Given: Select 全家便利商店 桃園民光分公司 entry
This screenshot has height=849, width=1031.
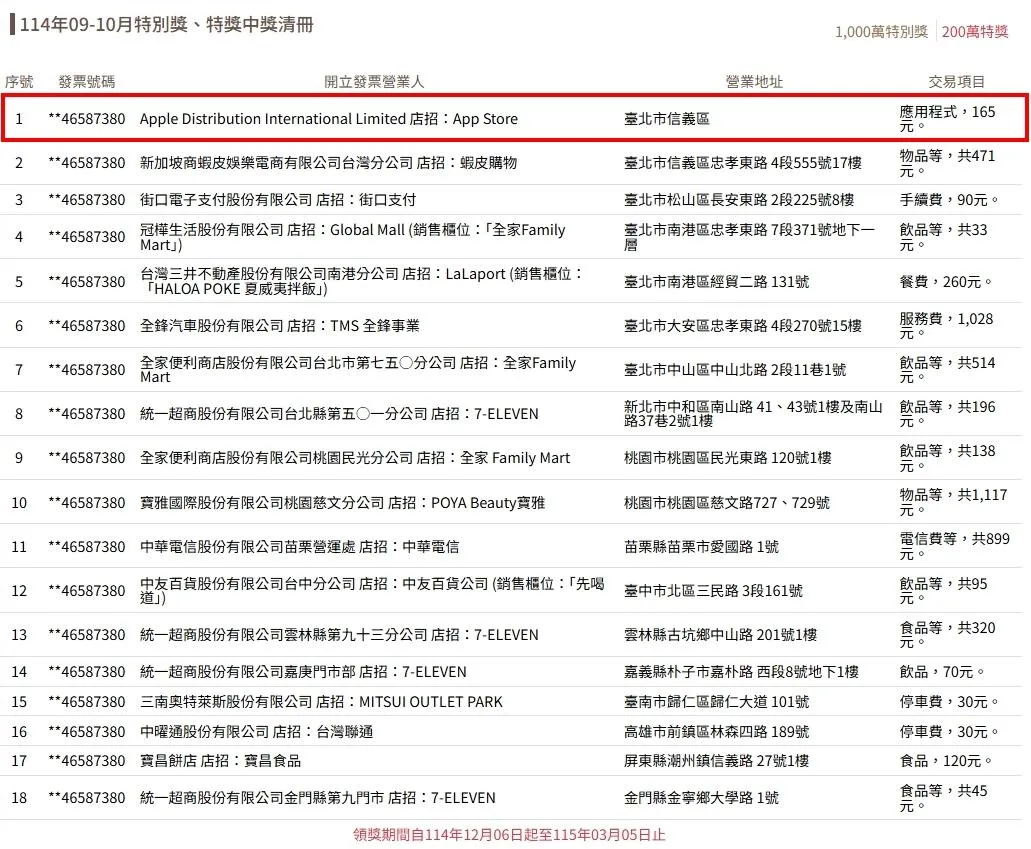Looking at the screenshot, I should (x=355, y=458).
